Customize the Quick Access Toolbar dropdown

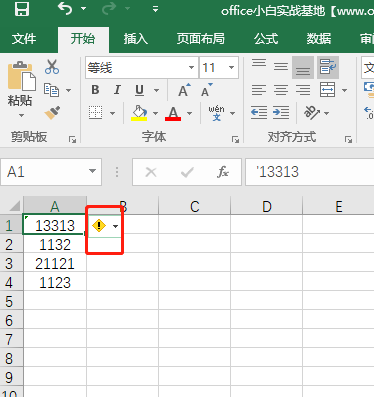155,9
